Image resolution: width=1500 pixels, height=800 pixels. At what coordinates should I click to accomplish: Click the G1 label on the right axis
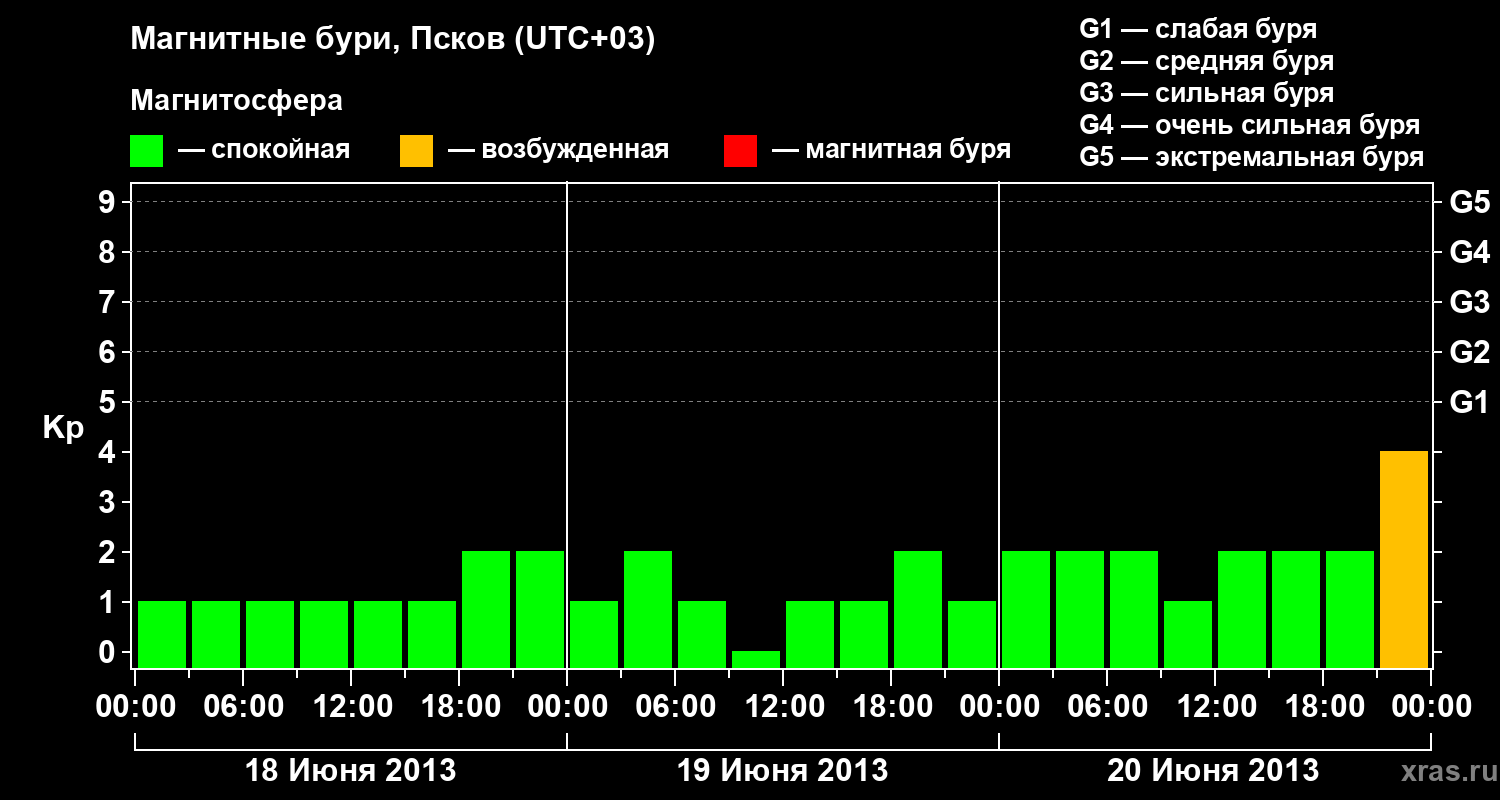[x=1470, y=402]
